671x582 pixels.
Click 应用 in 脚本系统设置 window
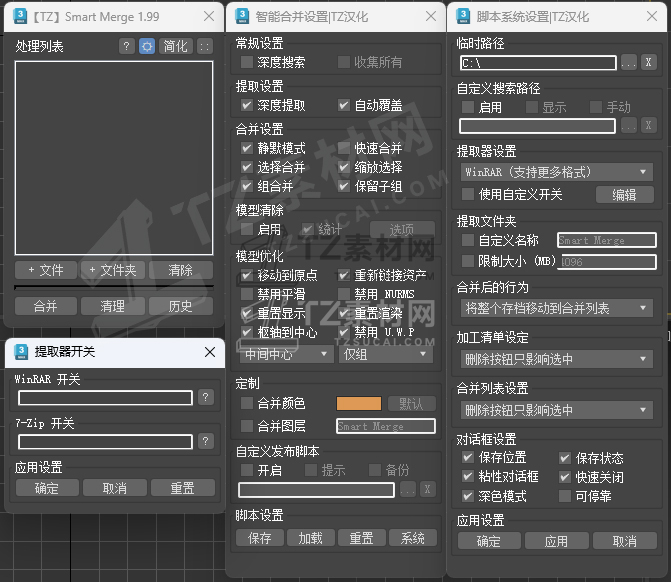pyautogui.click(x=557, y=541)
